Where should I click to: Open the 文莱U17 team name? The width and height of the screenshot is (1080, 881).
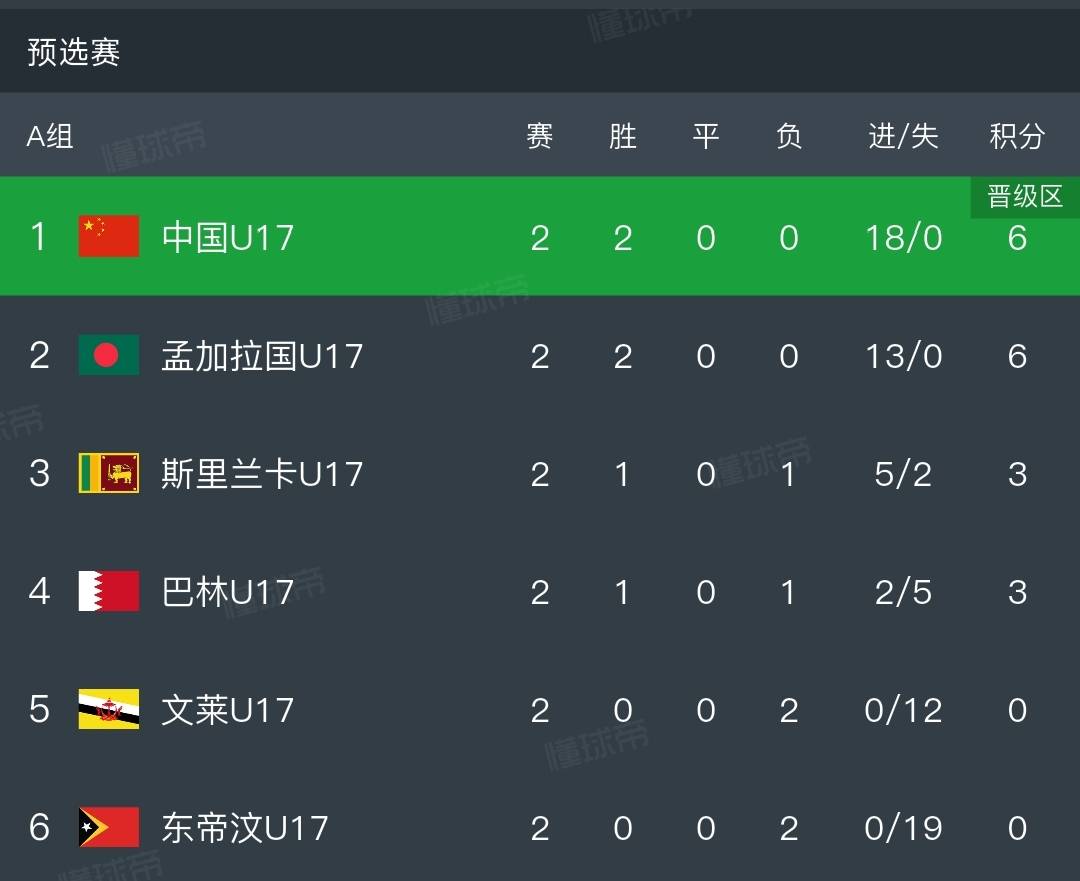coord(228,709)
